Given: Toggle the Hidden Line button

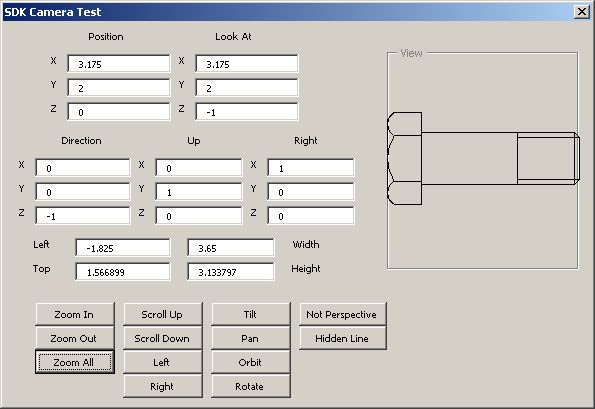Looking at the screenshot, I should tap(343, 338).
